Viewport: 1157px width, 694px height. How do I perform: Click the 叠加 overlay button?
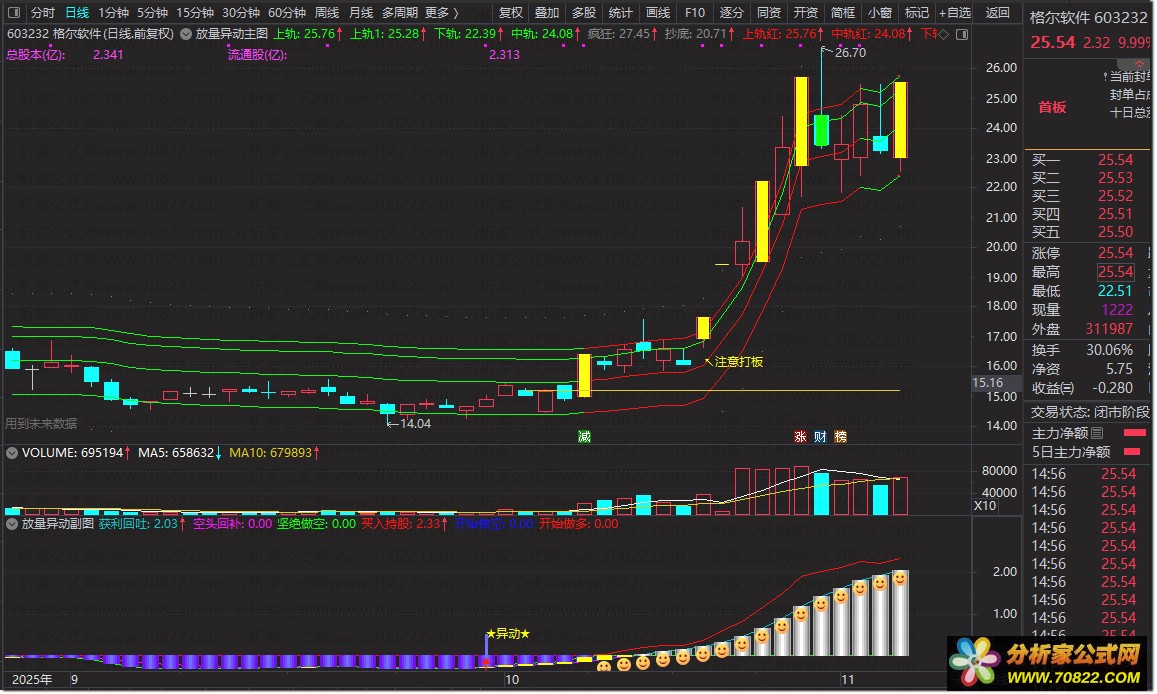tap(547, 13)
